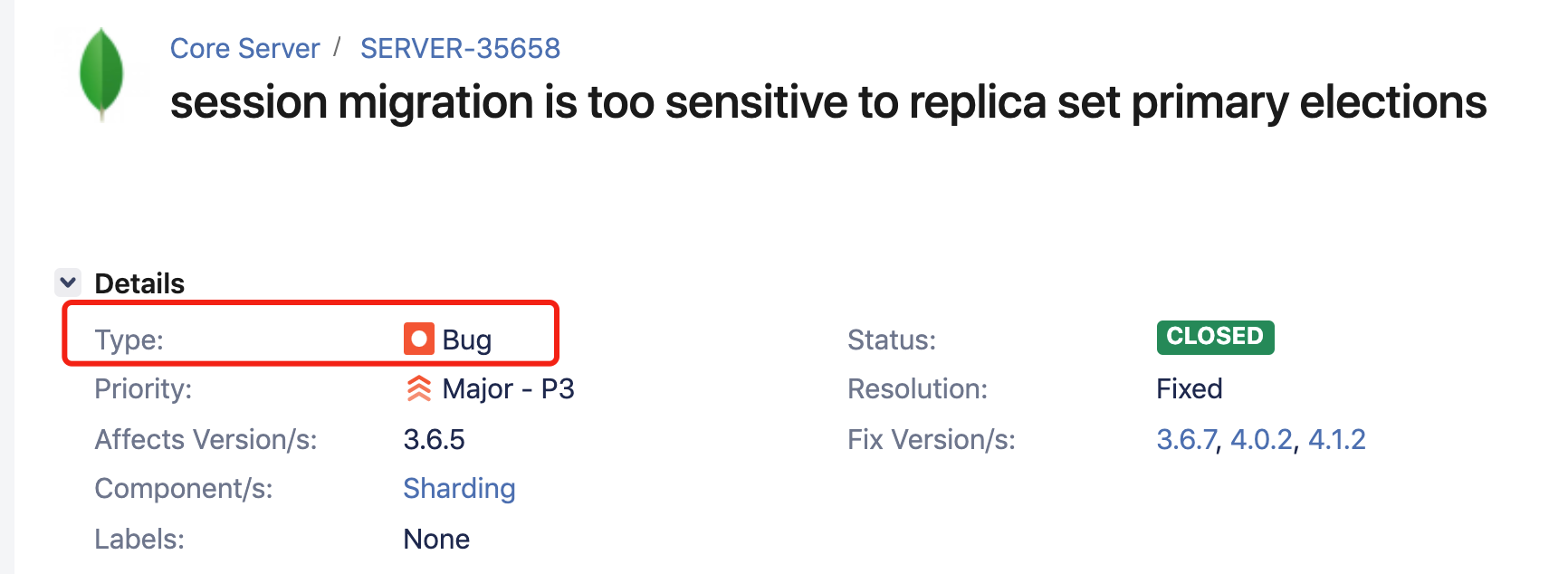Click the Fix Version/s field label
Viewport: 1568px width, 574px height.
pos(931,440)
